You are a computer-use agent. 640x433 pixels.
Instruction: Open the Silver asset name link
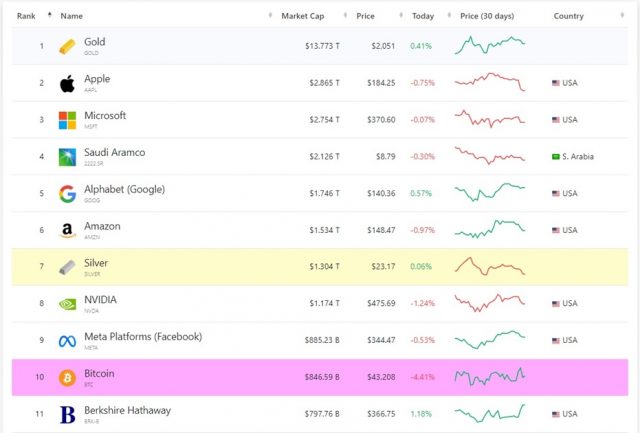(96, 263)
